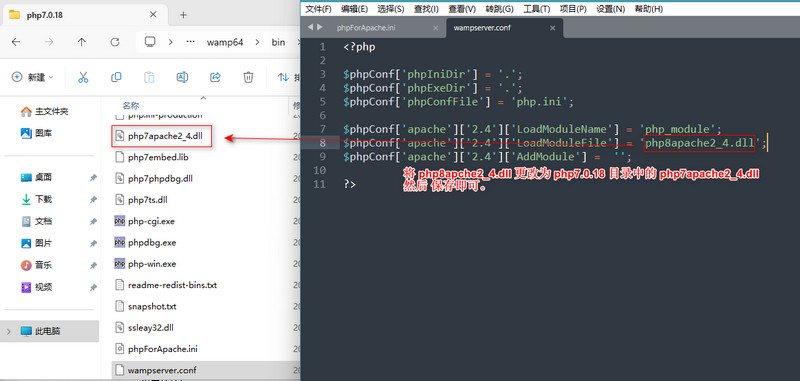The width and height of the screenshot is (800, 381).
Task: Open the 选择(S) menu
Action: [391, 9]
